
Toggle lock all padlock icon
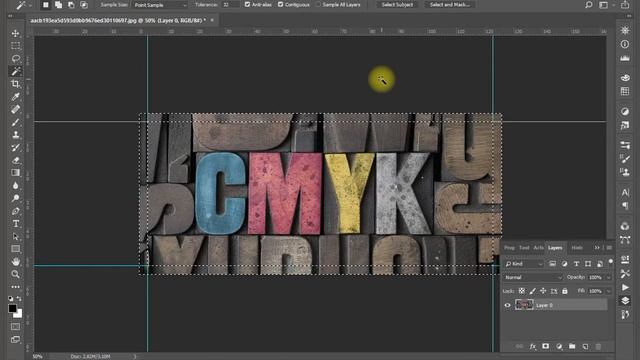click(564, 291)
